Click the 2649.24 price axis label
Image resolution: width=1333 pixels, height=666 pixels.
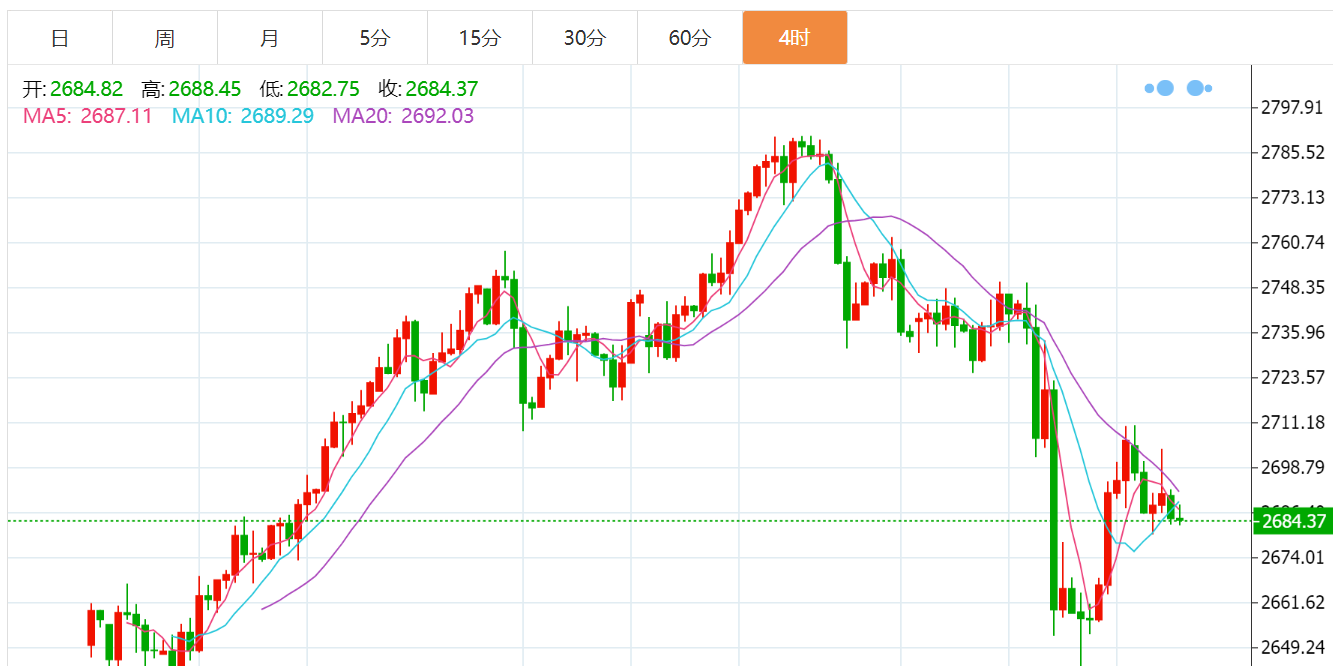(1295, 647)
